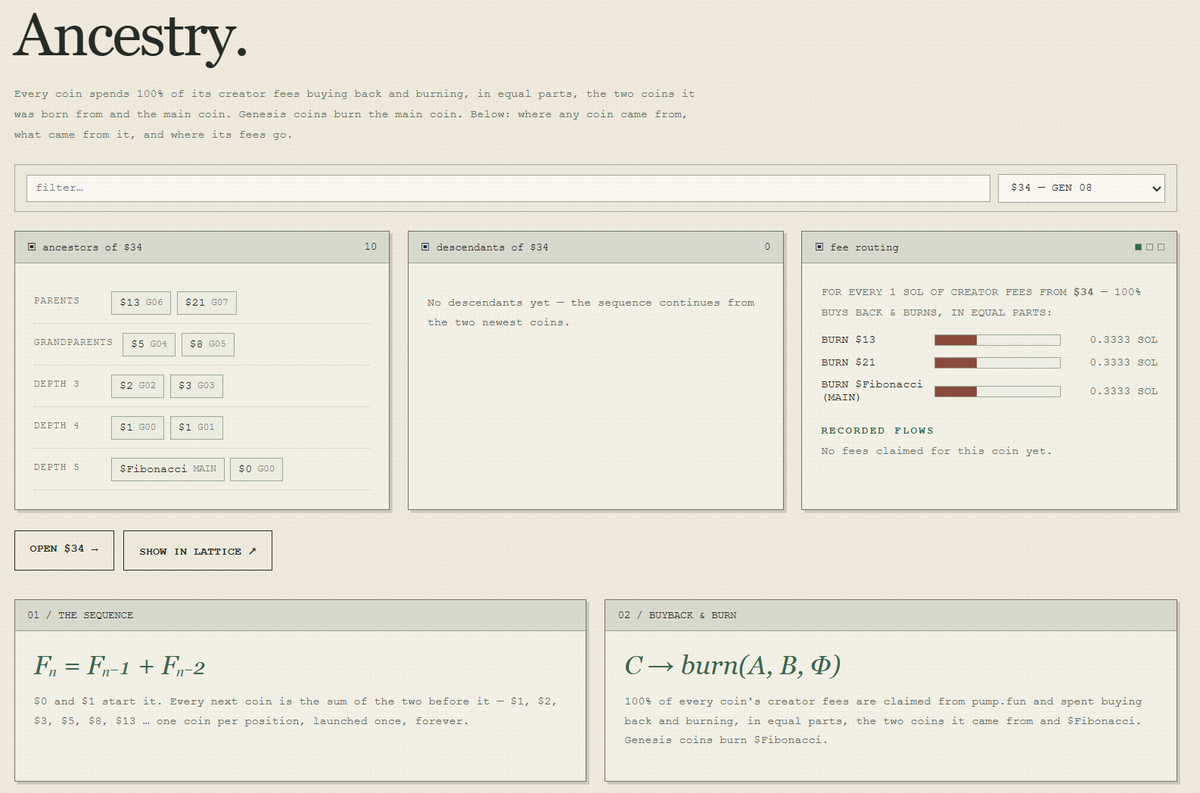Pick the $1 G01 ancestor chip
The width and height of the screenshot is (1200, 793).
point(197,427)
